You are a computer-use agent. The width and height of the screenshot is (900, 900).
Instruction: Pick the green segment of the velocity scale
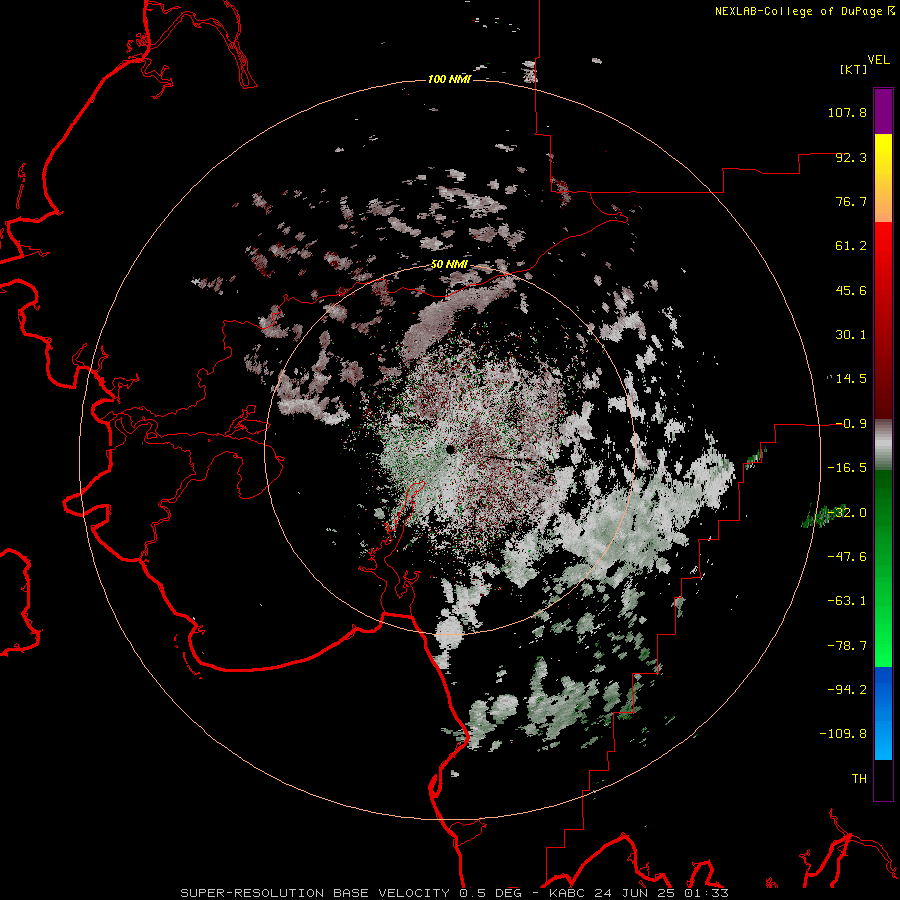pos(883,568)
